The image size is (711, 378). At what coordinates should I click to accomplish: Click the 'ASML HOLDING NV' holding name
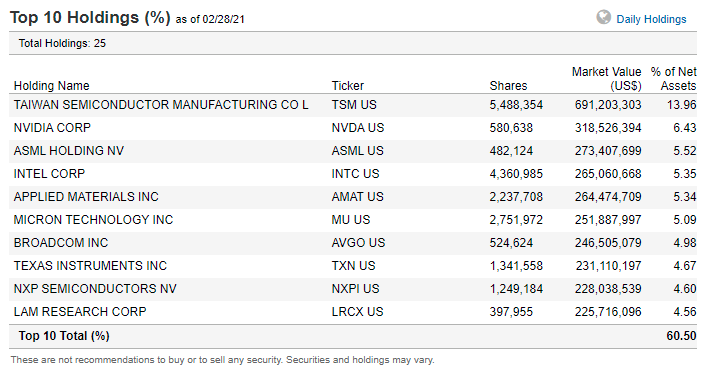click(x=68, y=151)
